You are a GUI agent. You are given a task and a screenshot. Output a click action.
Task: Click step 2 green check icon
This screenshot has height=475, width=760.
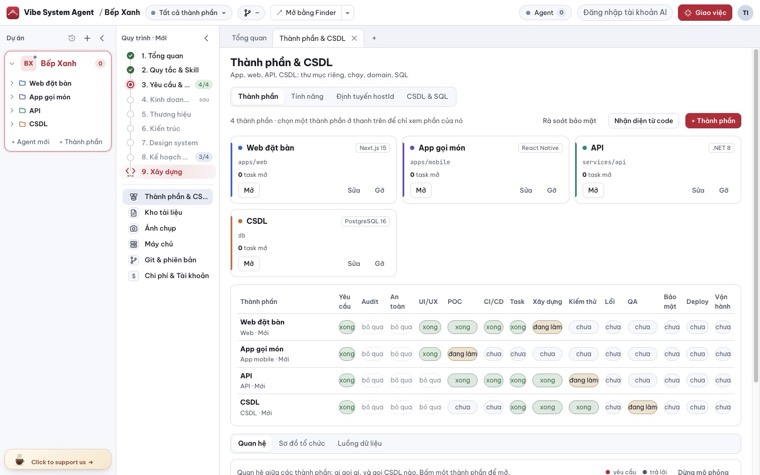130,70
